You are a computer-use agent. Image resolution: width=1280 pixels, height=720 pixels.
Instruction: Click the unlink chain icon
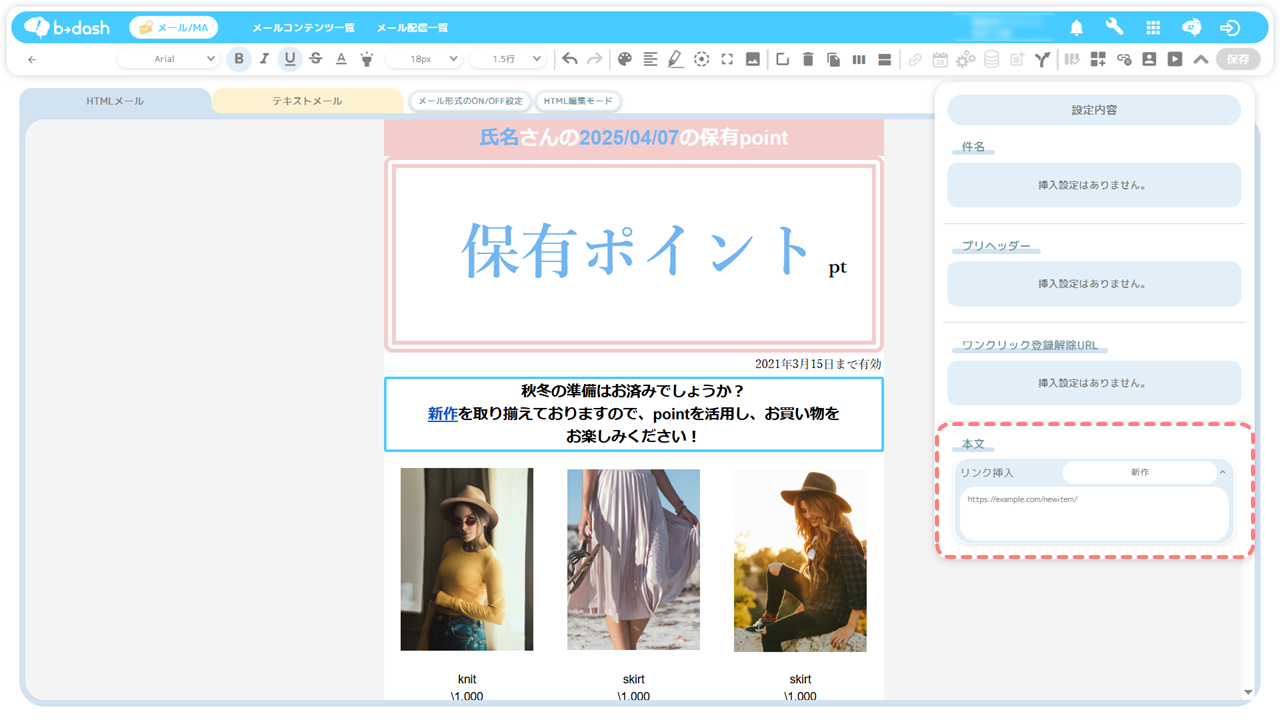click(x=1124, y=59)
